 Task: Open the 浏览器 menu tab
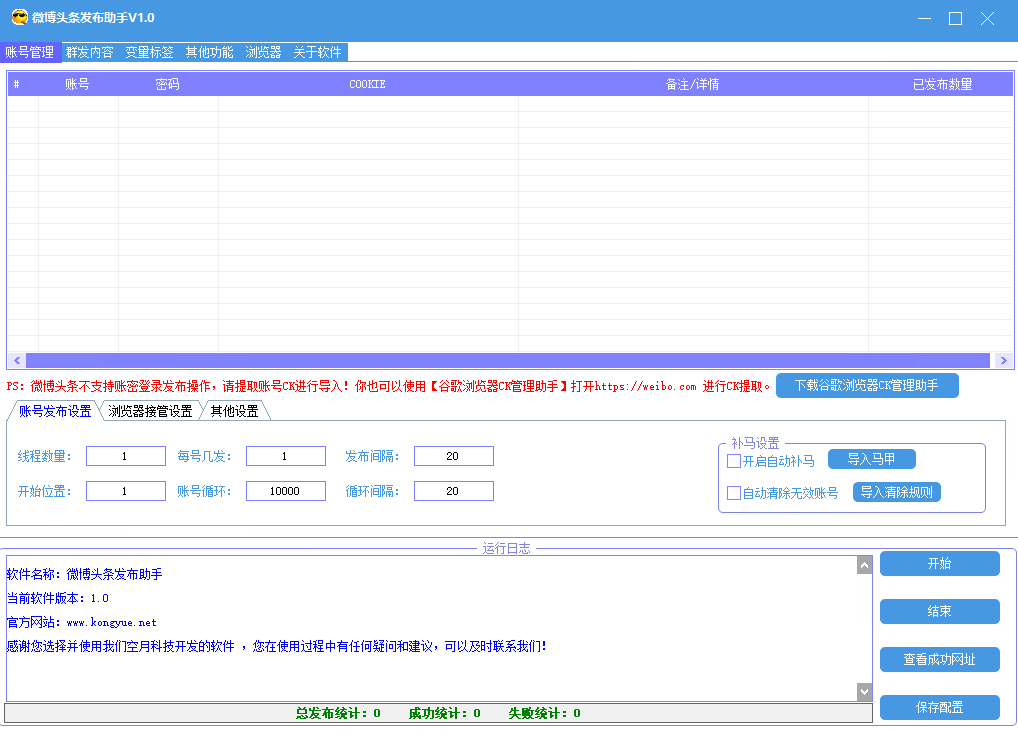(x=263, y=52)
